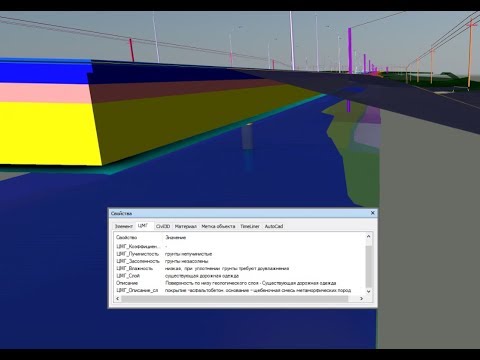480x360 pixels.
Task: Switch to the Элемент tab
Action: point(124,226)
